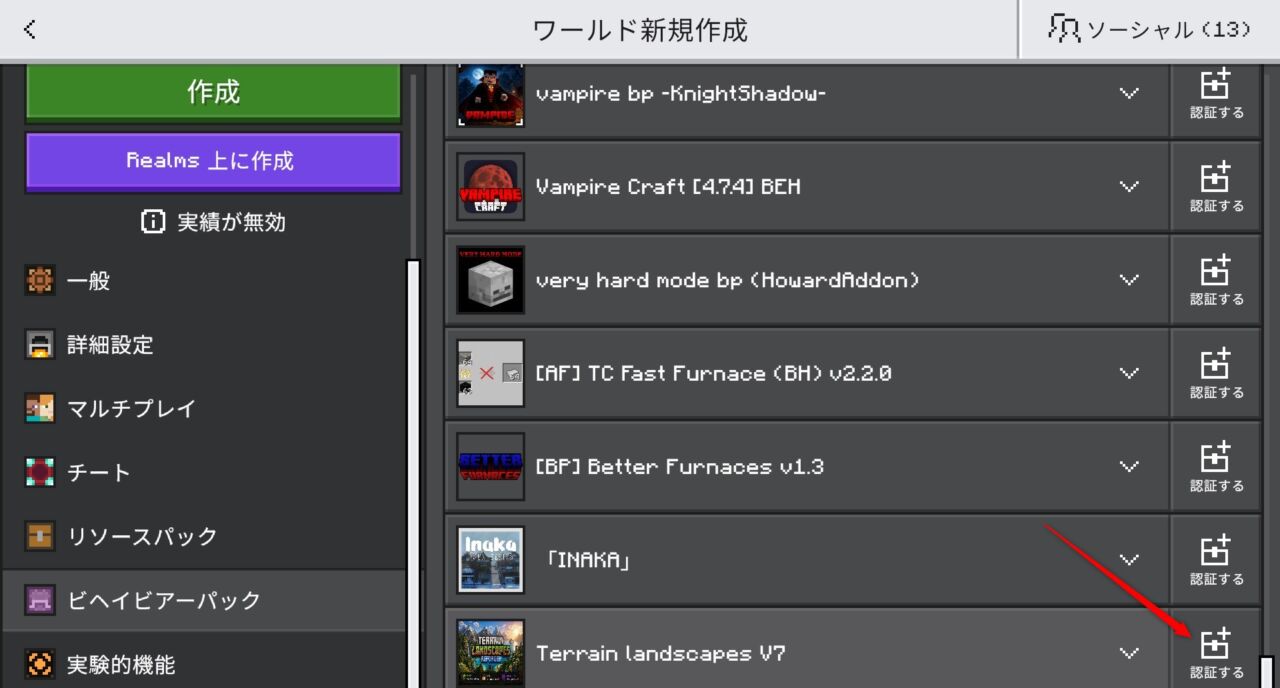The width and height of the screenshot is (1280, 688).
Task: Expand Terrain landscapes V7 details
Action: [x=1129, y=653]
